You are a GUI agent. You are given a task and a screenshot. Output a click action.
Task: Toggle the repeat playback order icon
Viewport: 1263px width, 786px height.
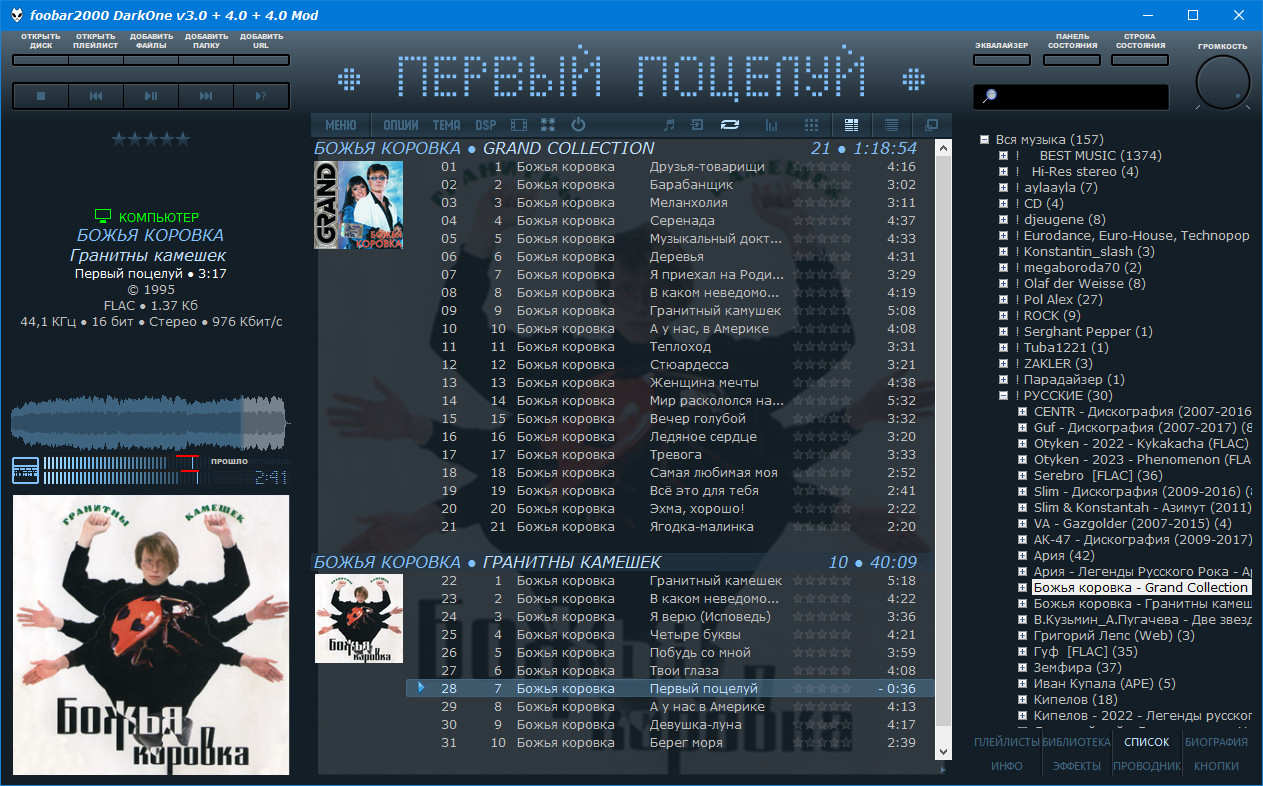[730, 125]
